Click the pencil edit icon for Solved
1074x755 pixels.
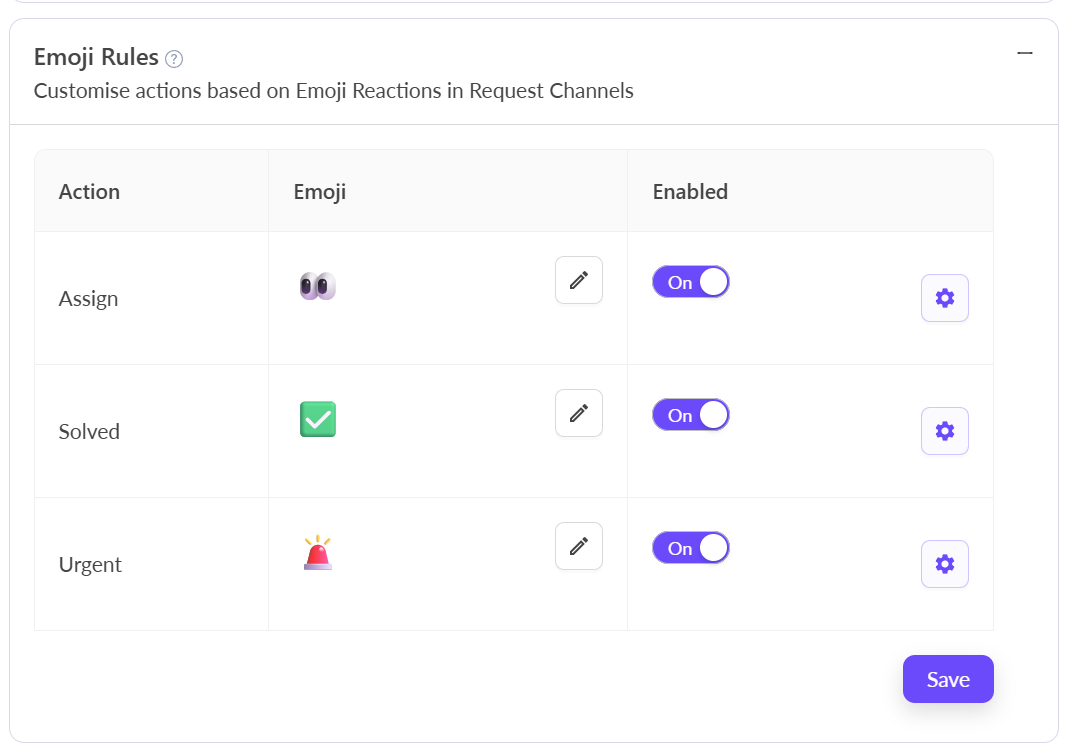(x=579, y=413)
